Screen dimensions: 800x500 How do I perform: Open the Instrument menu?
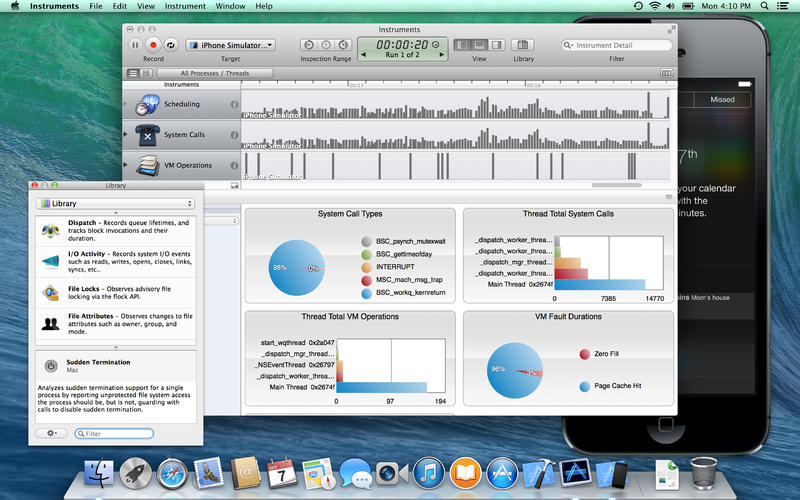185,6
